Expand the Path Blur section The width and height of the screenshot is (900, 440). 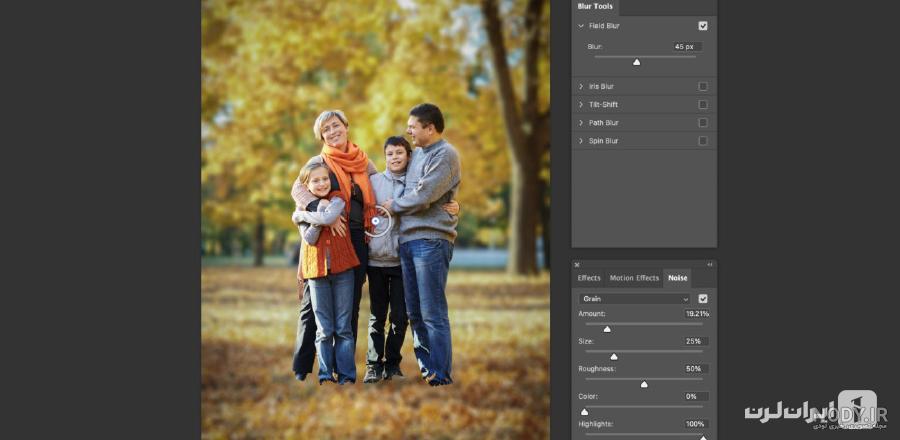coord(581,123)
